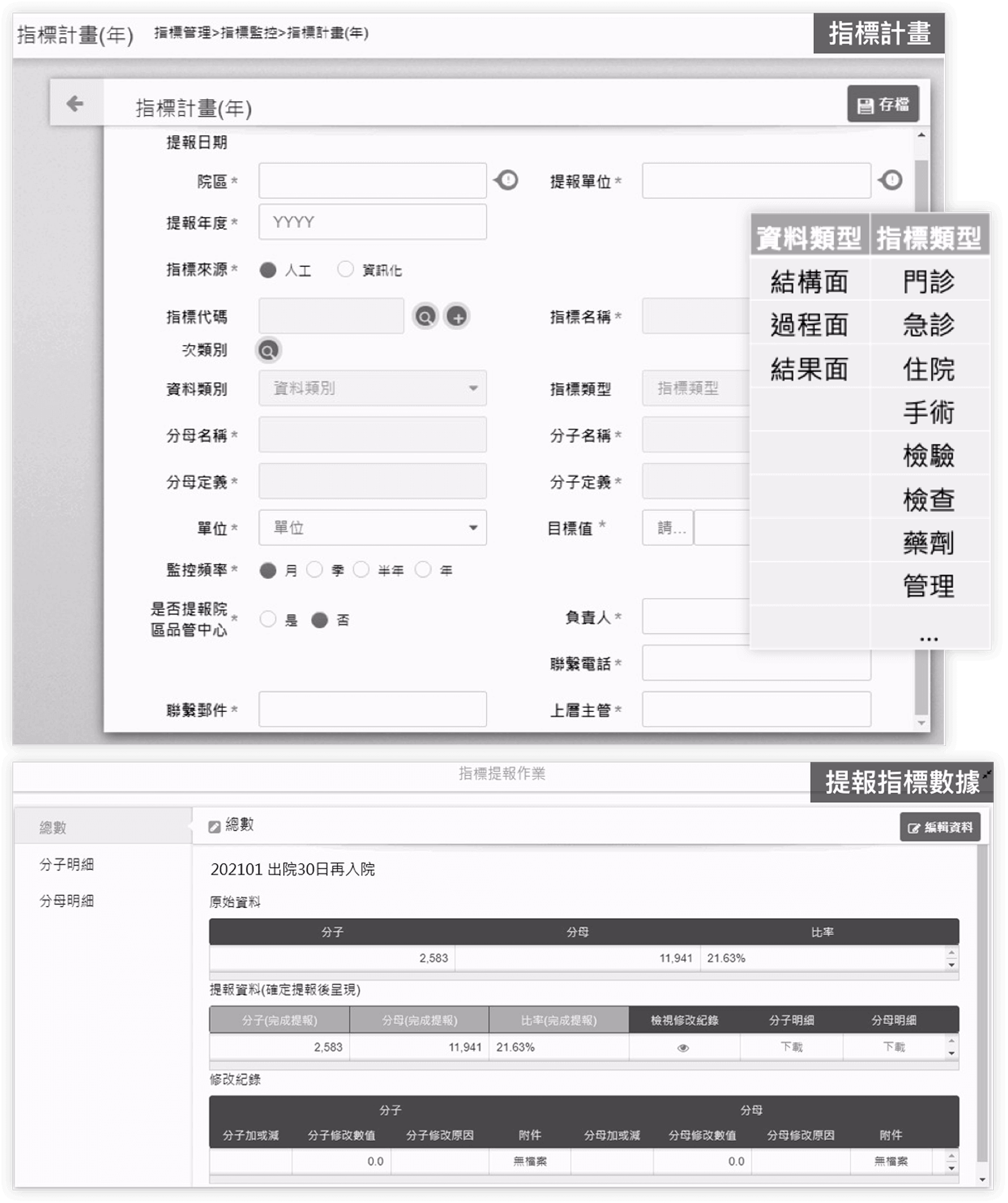Viewport: 1008px width, 1203px height.
Task: Choose 是 for 是否提報院區品管中心
Action: (x=268, y=619)
